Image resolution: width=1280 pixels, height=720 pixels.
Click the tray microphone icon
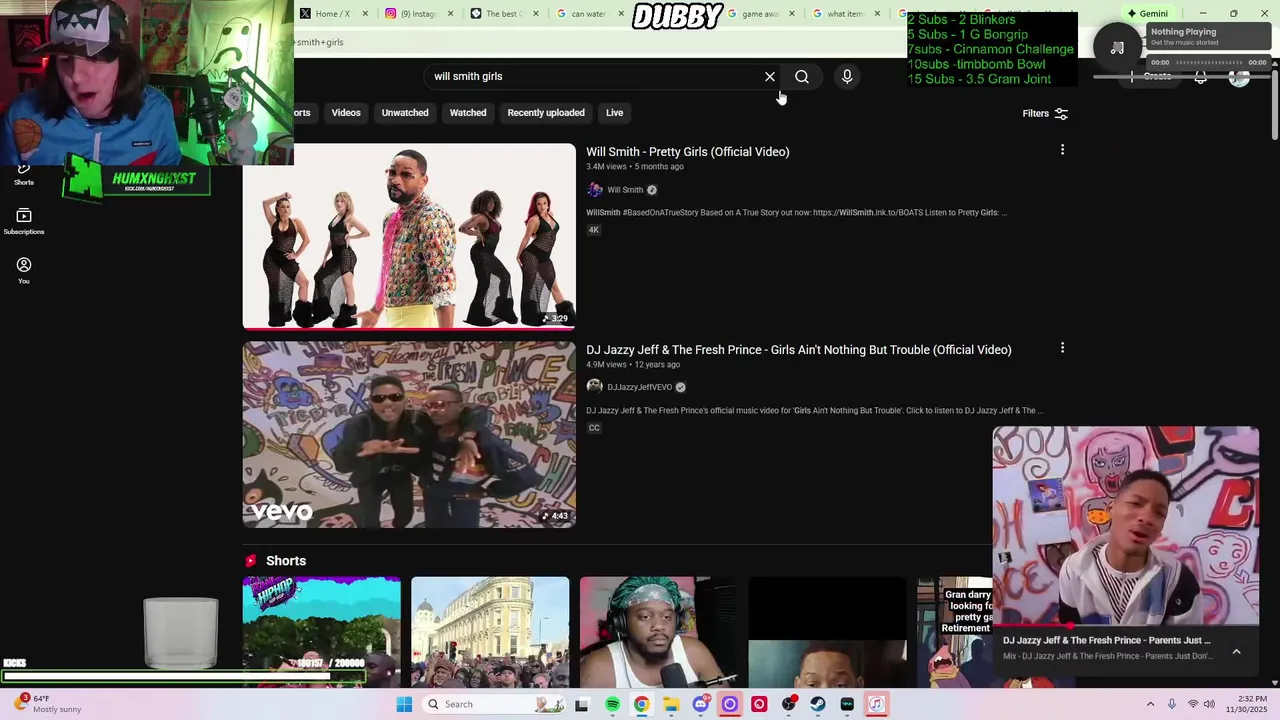(1172, 704)
